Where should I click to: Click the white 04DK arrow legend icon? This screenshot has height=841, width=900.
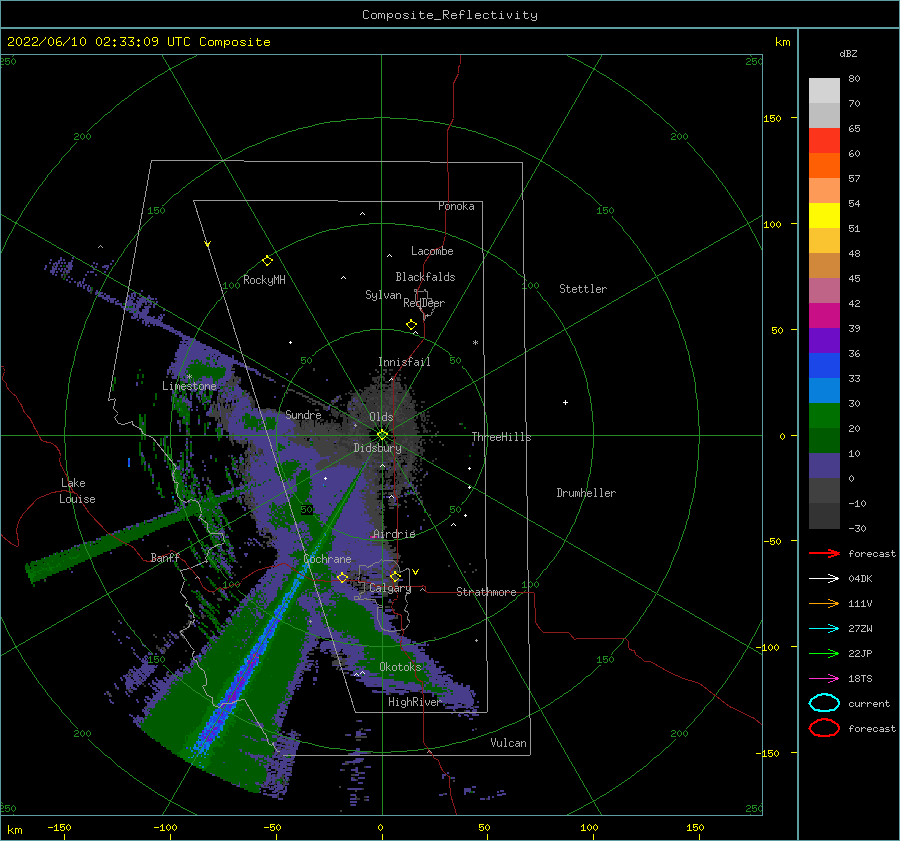pyautogui.click(x=824, y=579)
